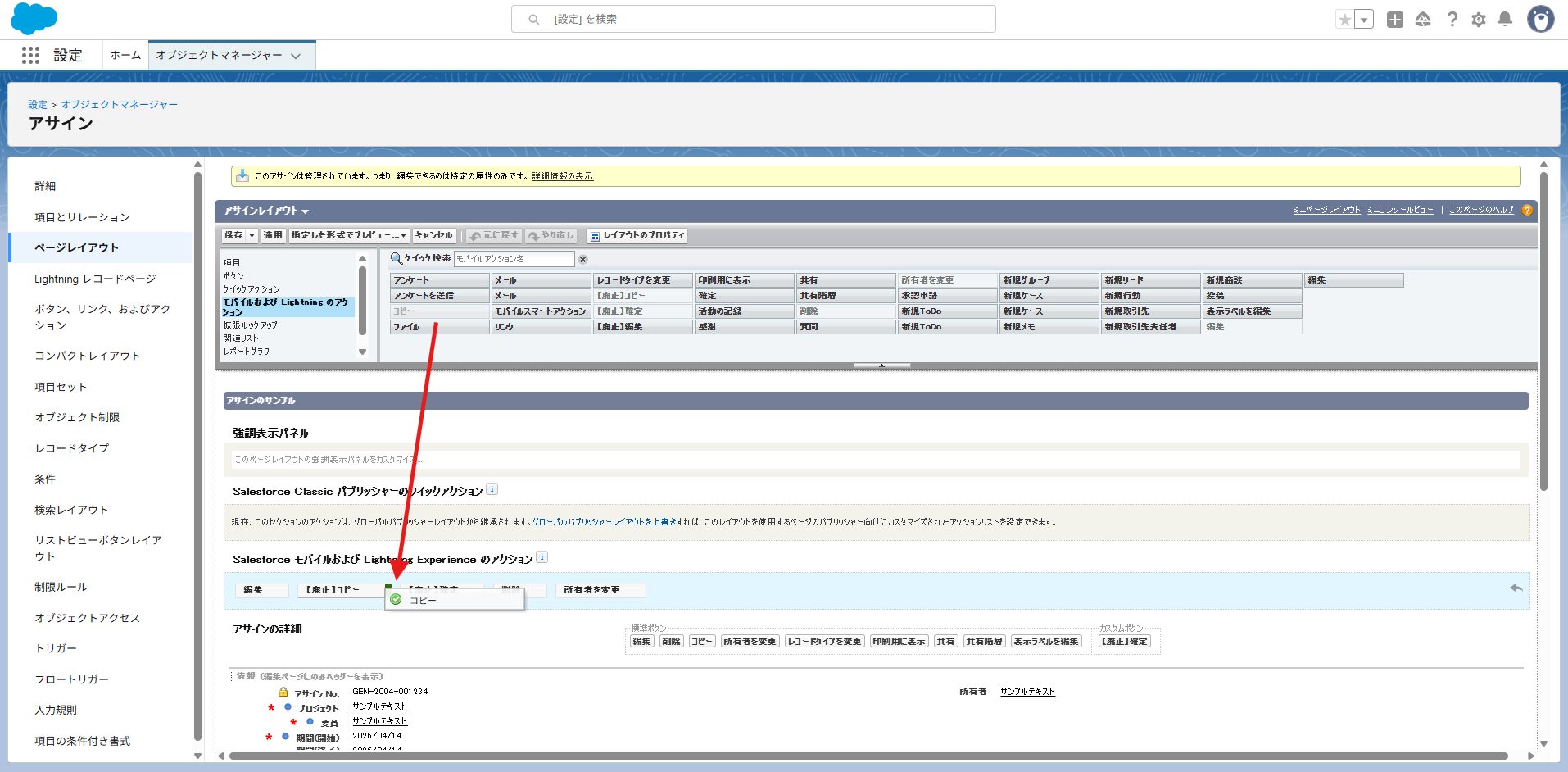The image size is (1568, 772).
Task: Click the favorites star icon
Action: tap(1344, 20)
